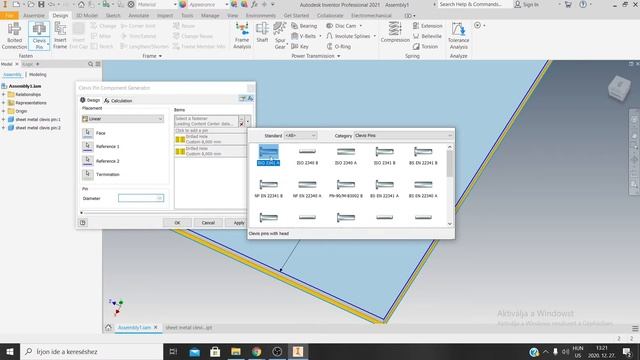Open the O-Ring generator
640x360 pixels.
tap(339, 47)
